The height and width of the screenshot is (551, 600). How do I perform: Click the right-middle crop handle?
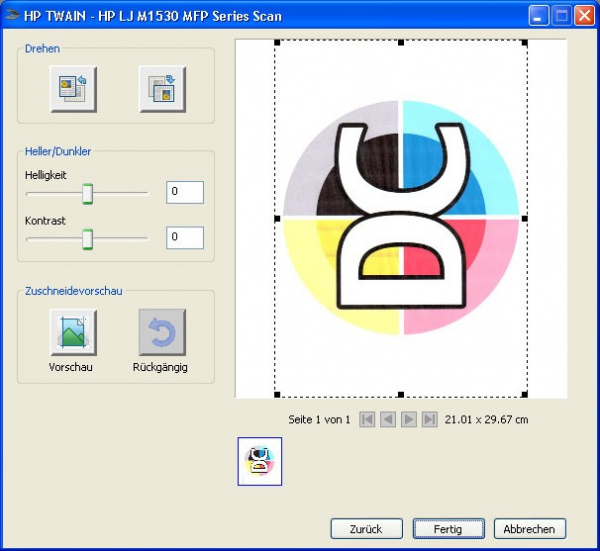click(525, 217)
